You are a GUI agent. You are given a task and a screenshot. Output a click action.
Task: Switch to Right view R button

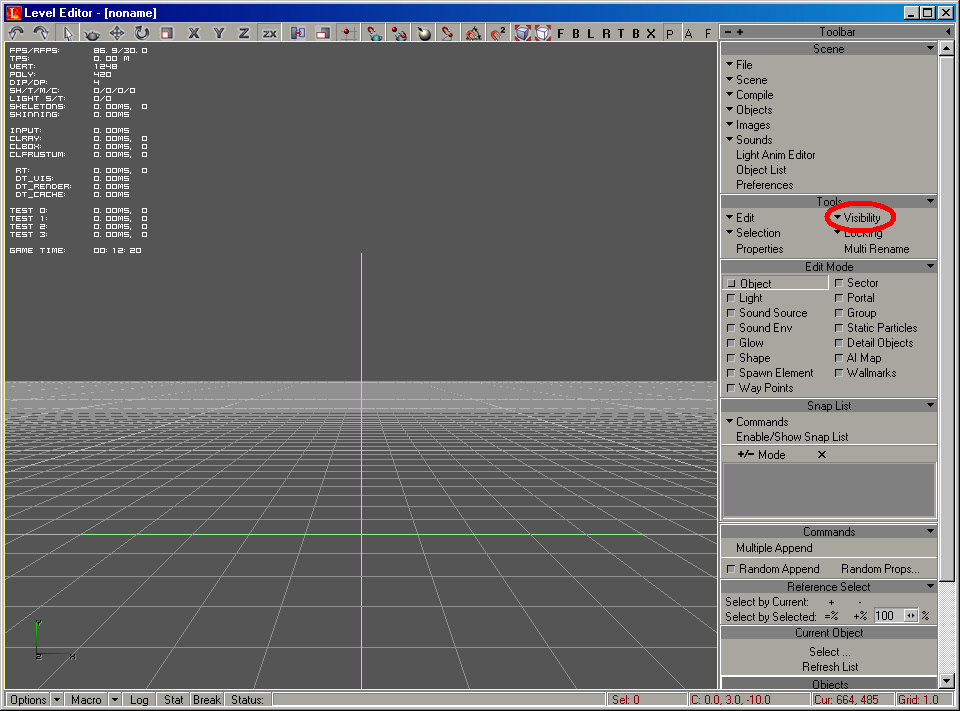pyautogui.click(x=606, y=34)
